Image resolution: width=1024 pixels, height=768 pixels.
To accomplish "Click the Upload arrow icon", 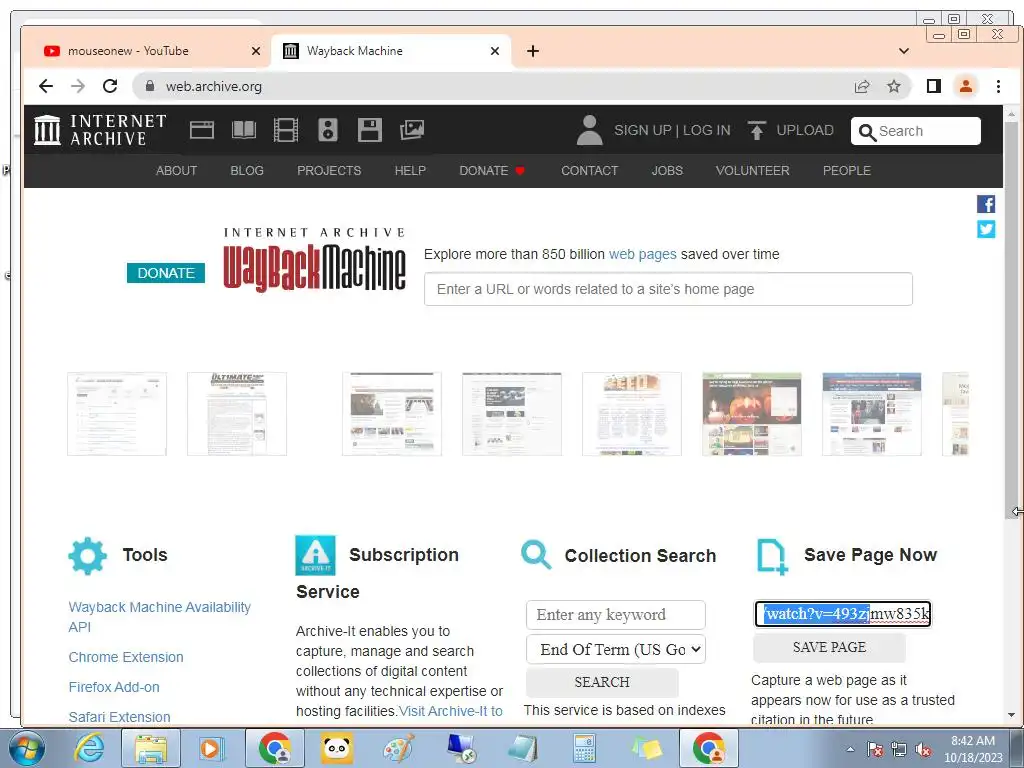I will pos(756,130).
